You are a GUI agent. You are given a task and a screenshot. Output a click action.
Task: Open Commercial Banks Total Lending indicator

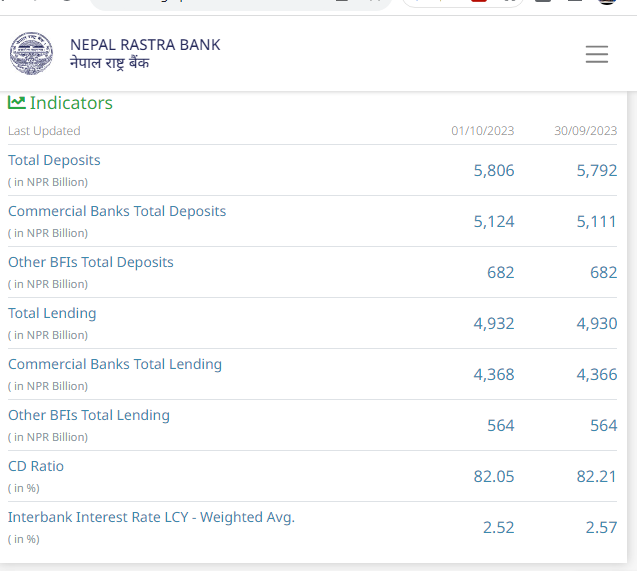[x=115, y=364]
